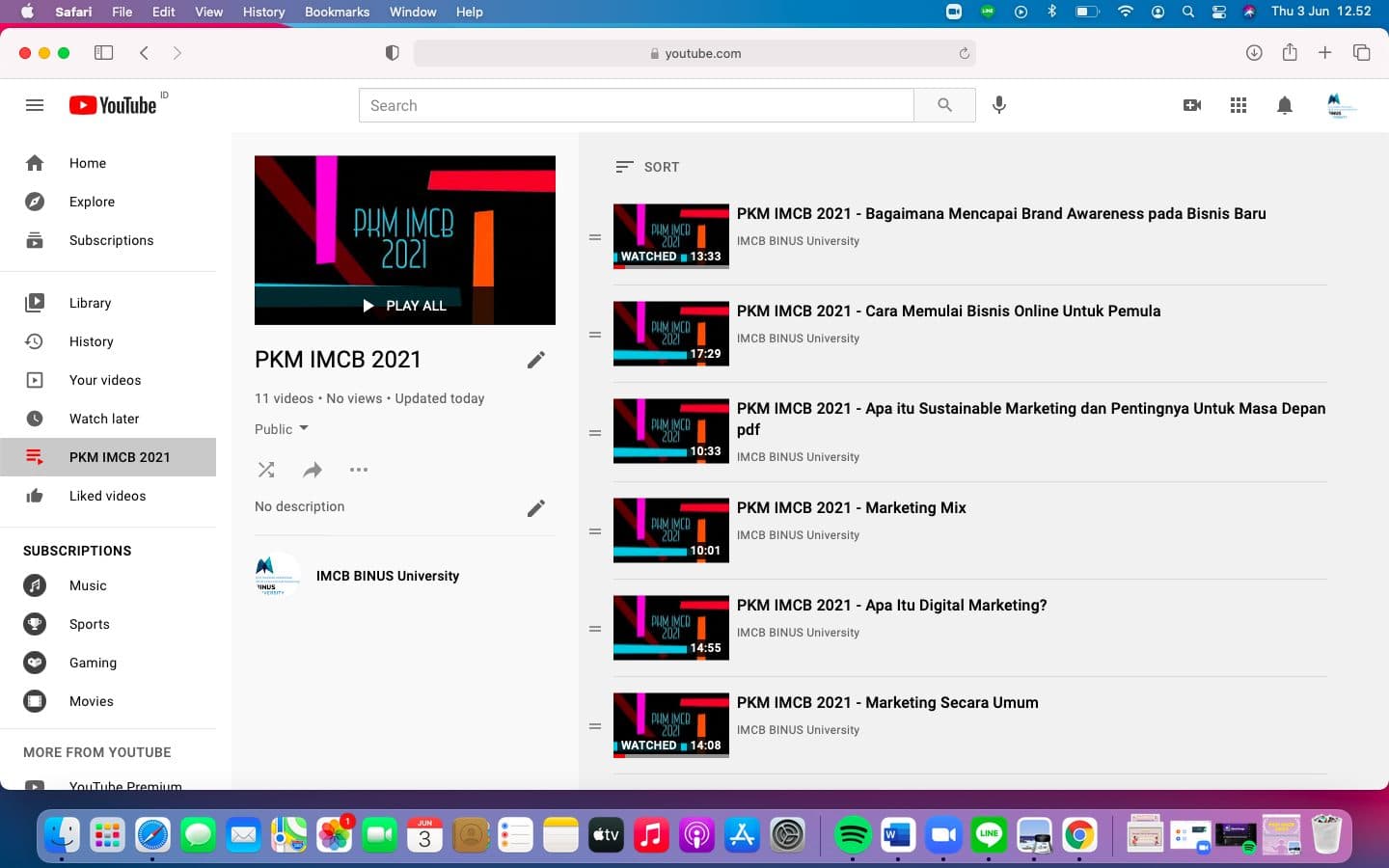Share the playlist via the arrow icon
Viewport: 1389px width, 868px height.
[x=313, y=470]
